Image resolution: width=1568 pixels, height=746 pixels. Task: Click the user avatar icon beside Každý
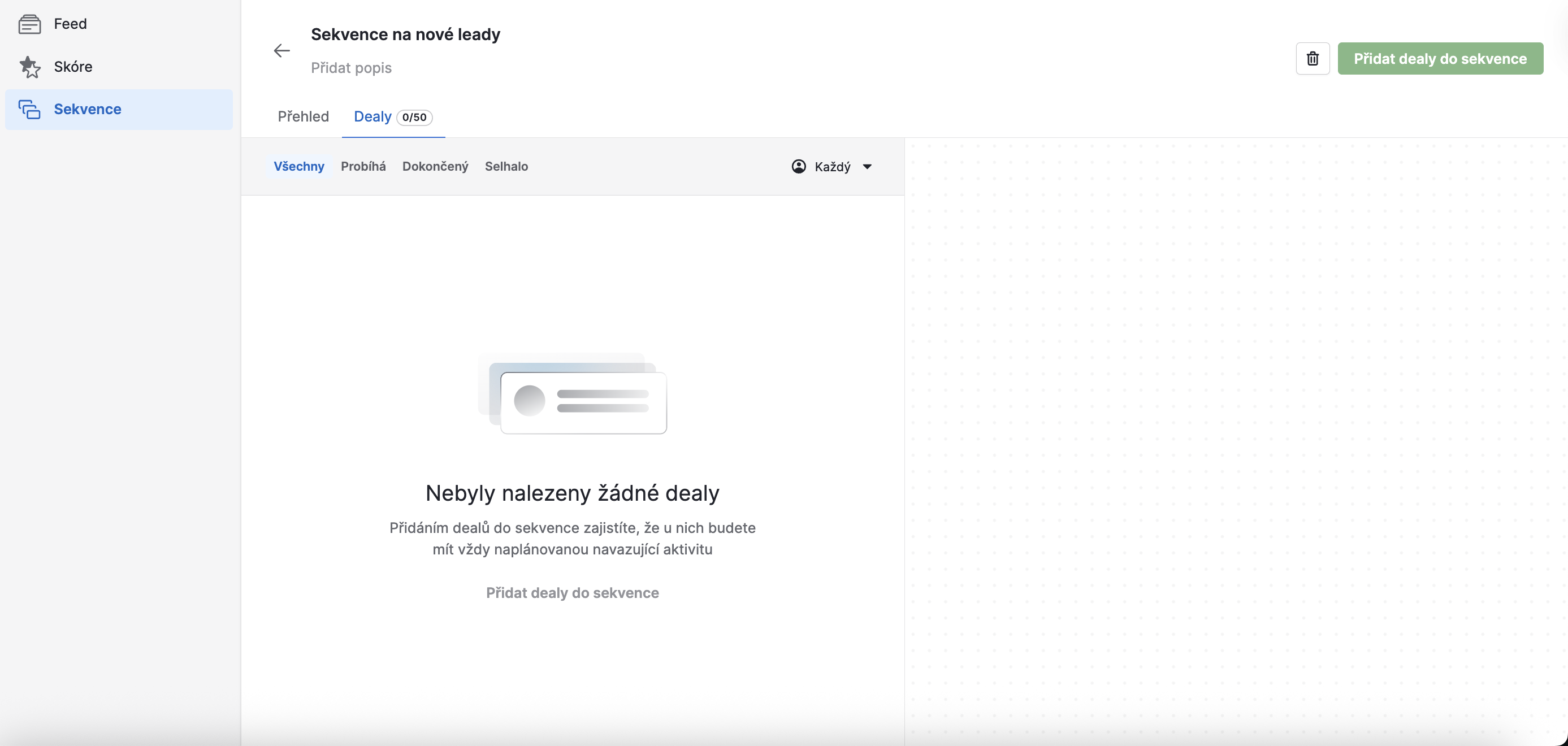pyautogui.click(x=799, y=167)
